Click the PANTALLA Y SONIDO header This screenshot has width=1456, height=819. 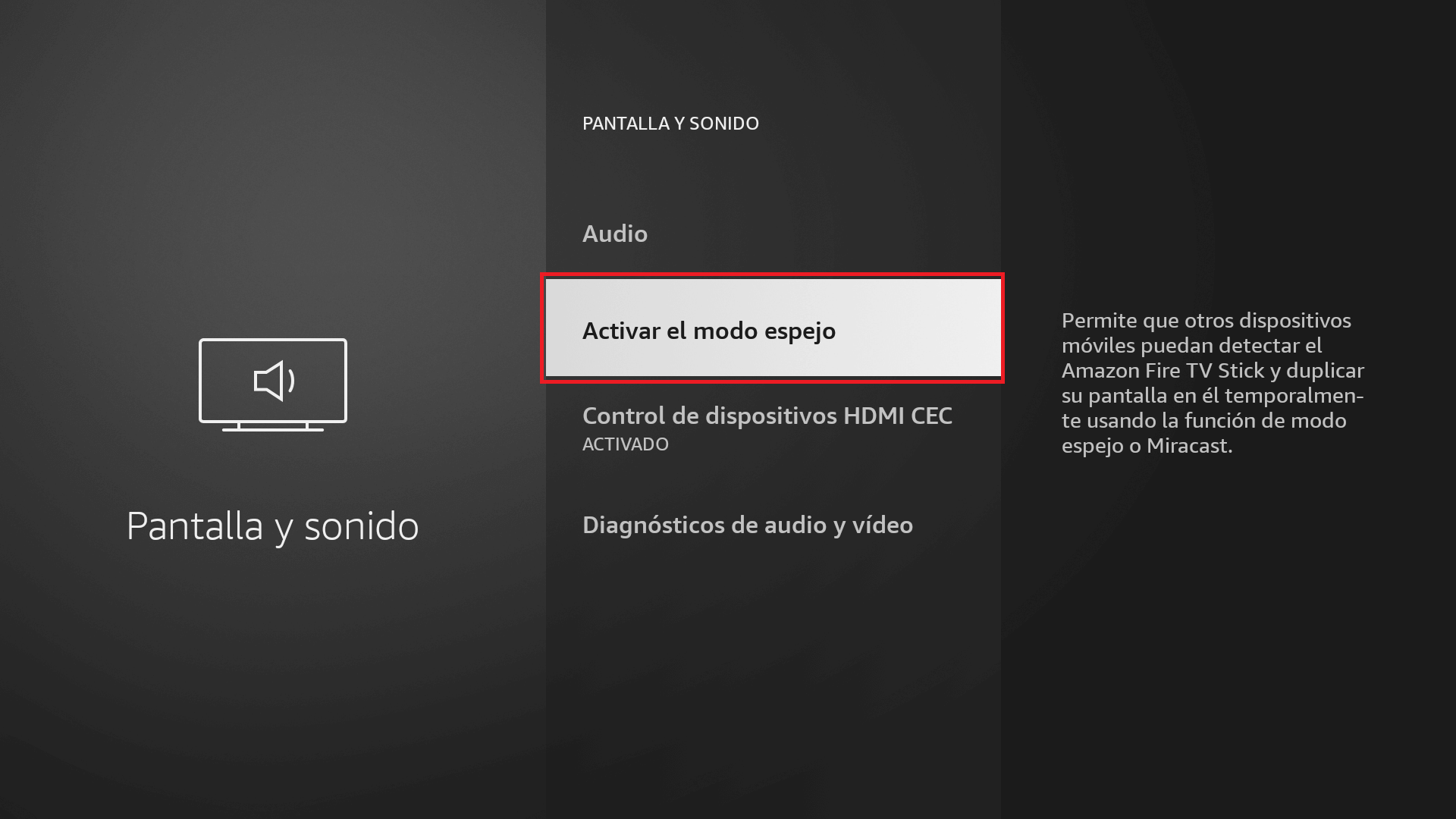click(670, 124)
